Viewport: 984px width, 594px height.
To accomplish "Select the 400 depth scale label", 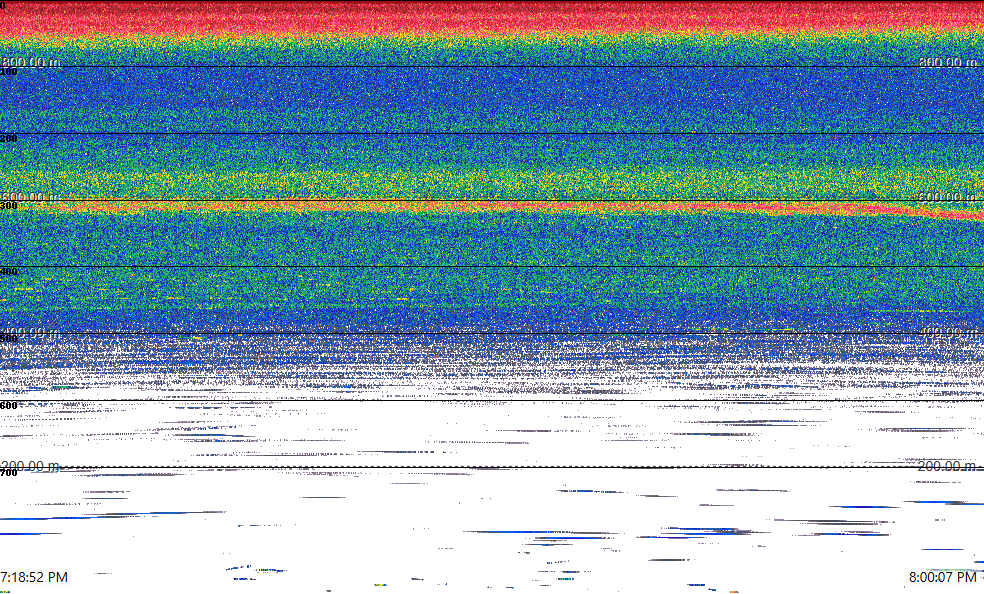I will (x=9, y=272).
